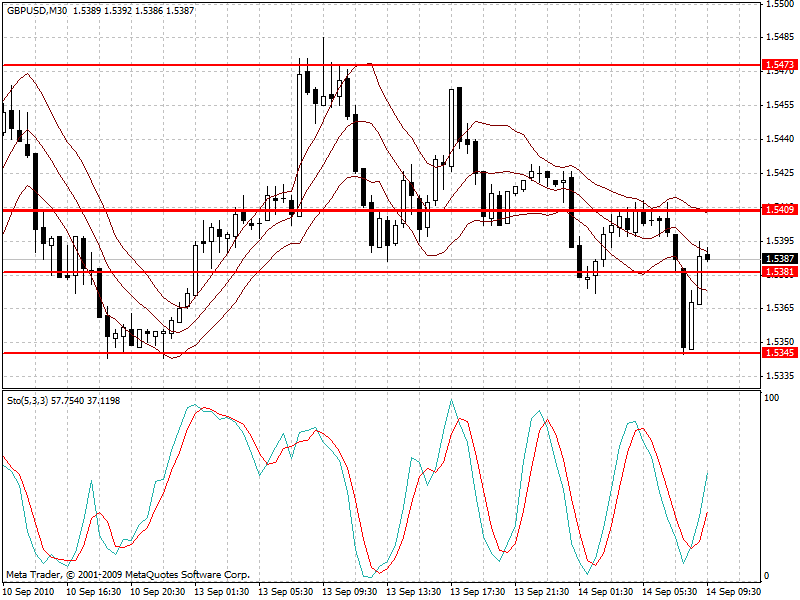Image resolution: width=800 pixels, height=600 pixels.
Task: Select the 13 Sep 05:30 time label
Action: coord(284,592)
